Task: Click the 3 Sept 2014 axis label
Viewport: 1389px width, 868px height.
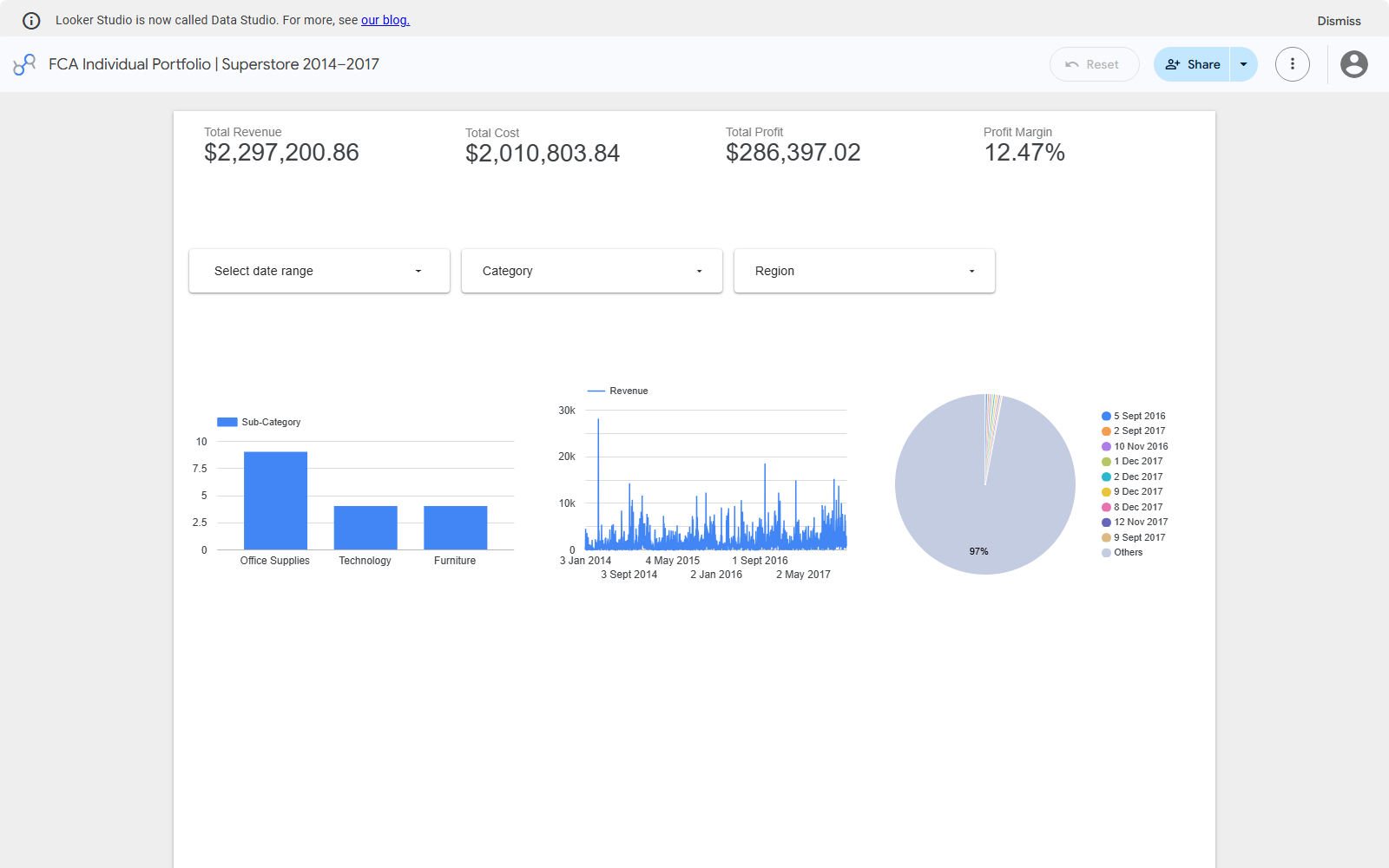Action: pos(629,575)
